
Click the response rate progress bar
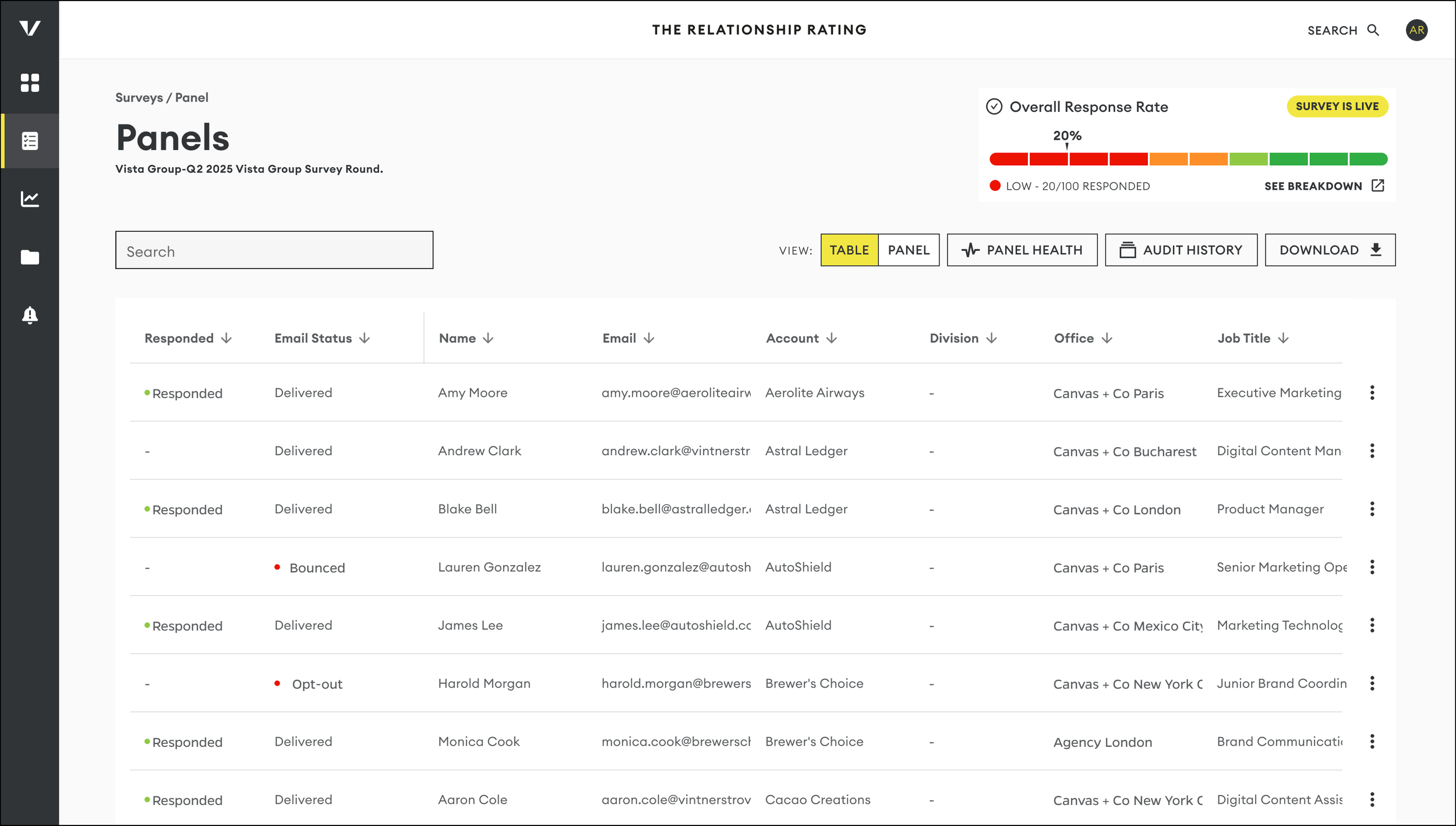point(1188,159)
